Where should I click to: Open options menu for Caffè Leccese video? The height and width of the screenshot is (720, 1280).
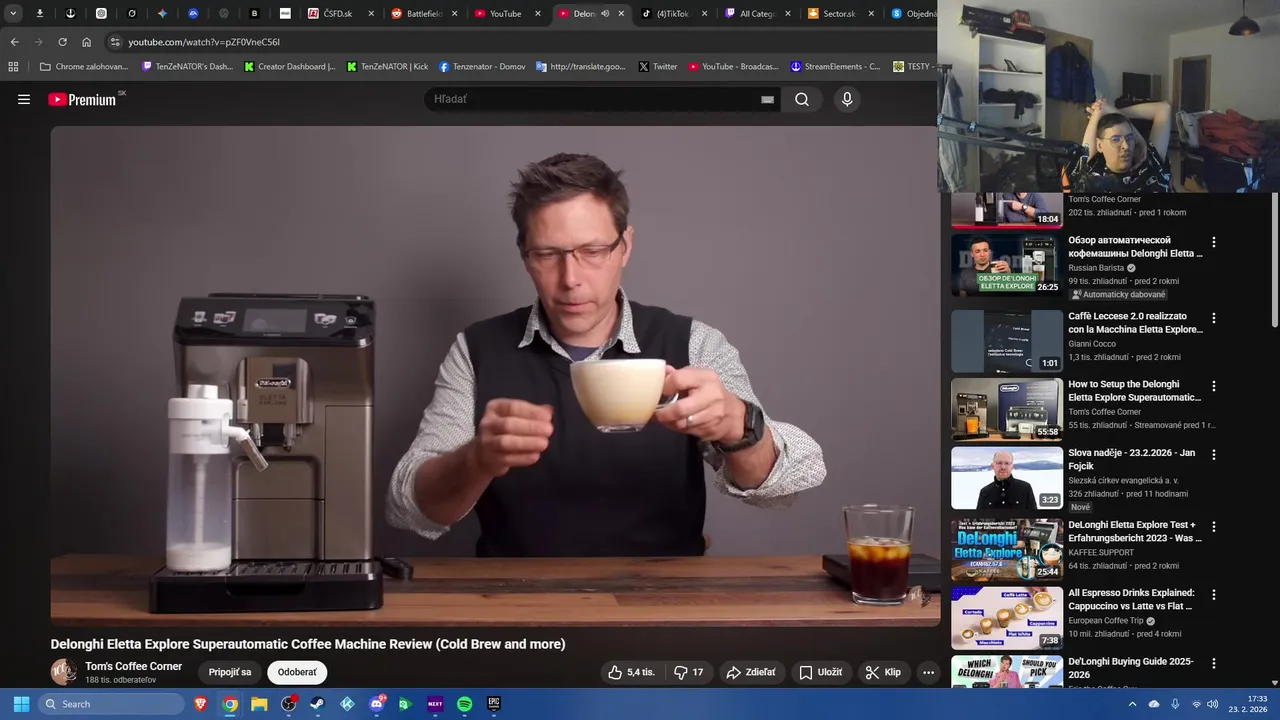(x=1214, y=318)
